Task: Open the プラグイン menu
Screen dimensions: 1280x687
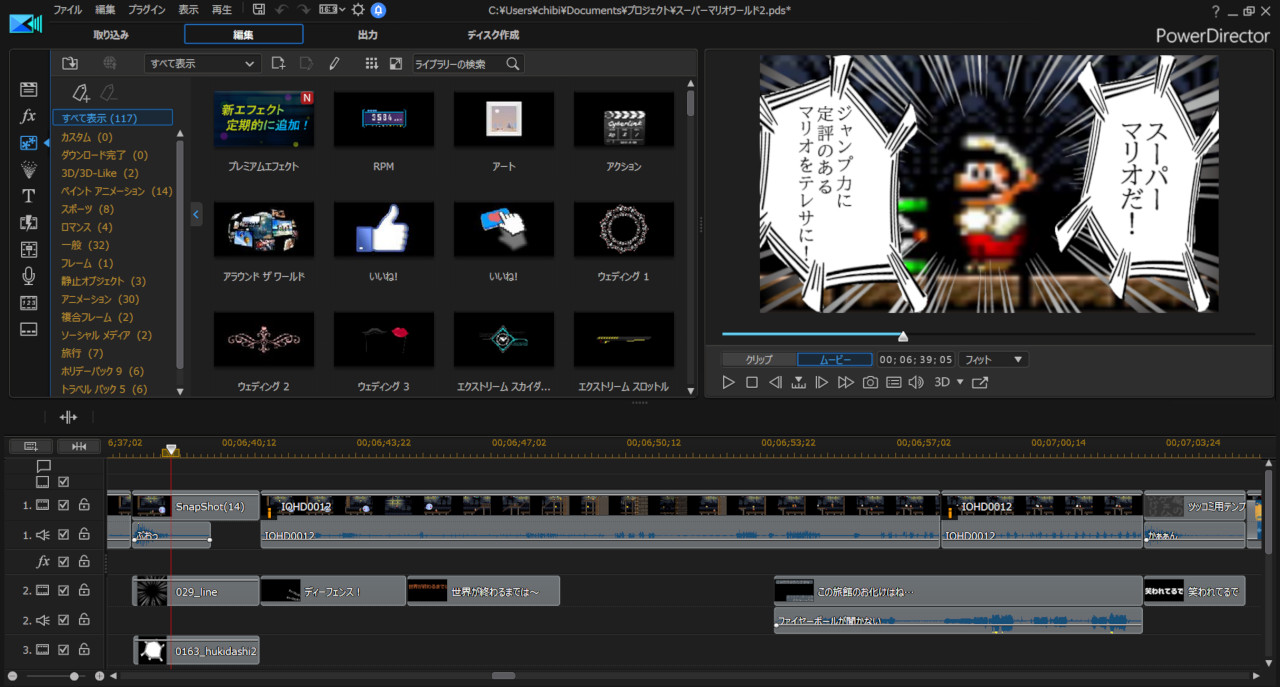Action: point(148,9)
